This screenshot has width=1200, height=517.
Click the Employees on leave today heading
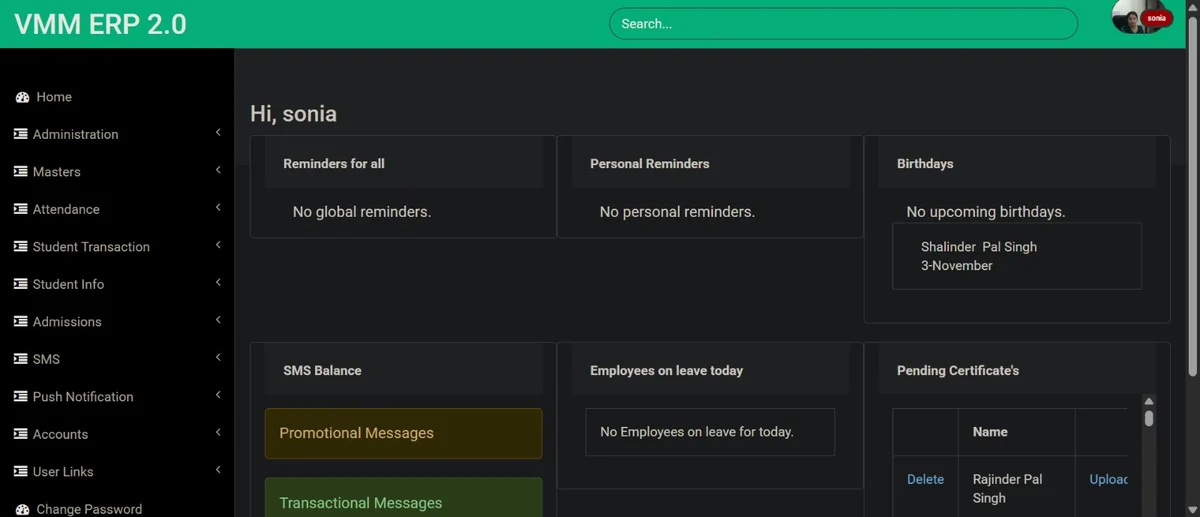coord(667,371)
